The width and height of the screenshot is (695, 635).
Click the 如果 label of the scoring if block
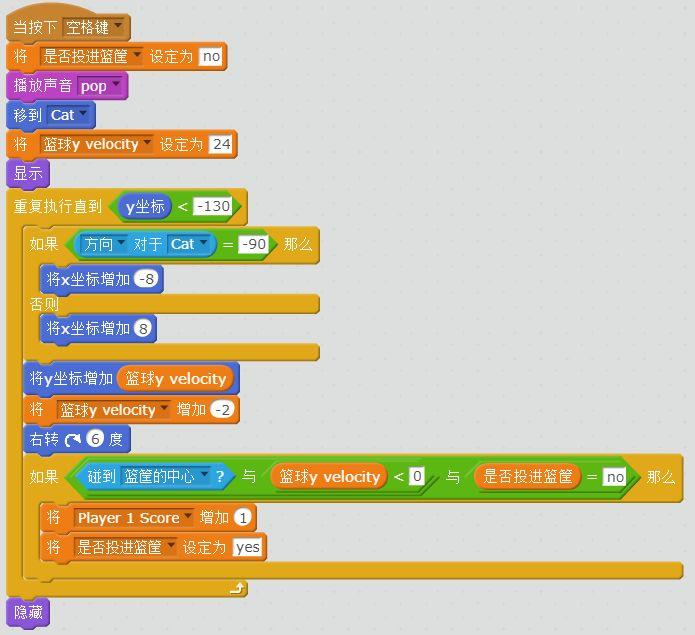[44, 477]
